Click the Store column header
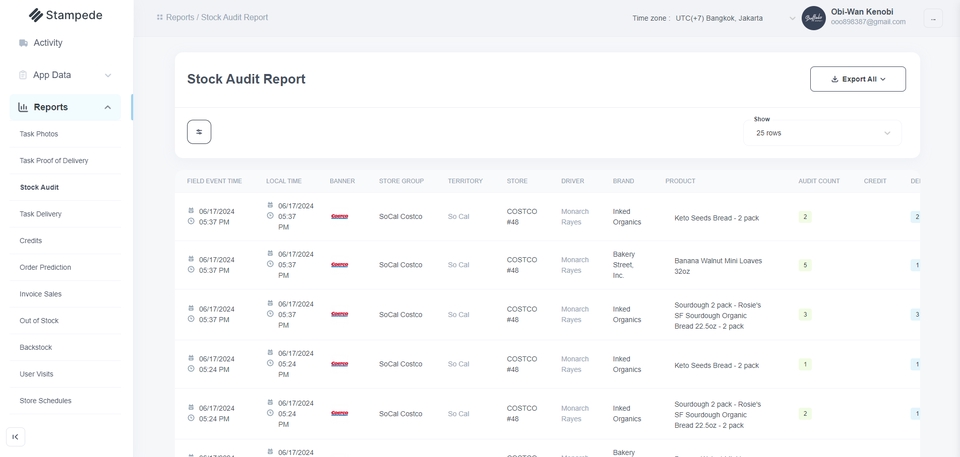This screenshot has width=960, height=457. [x=517, y=181]
